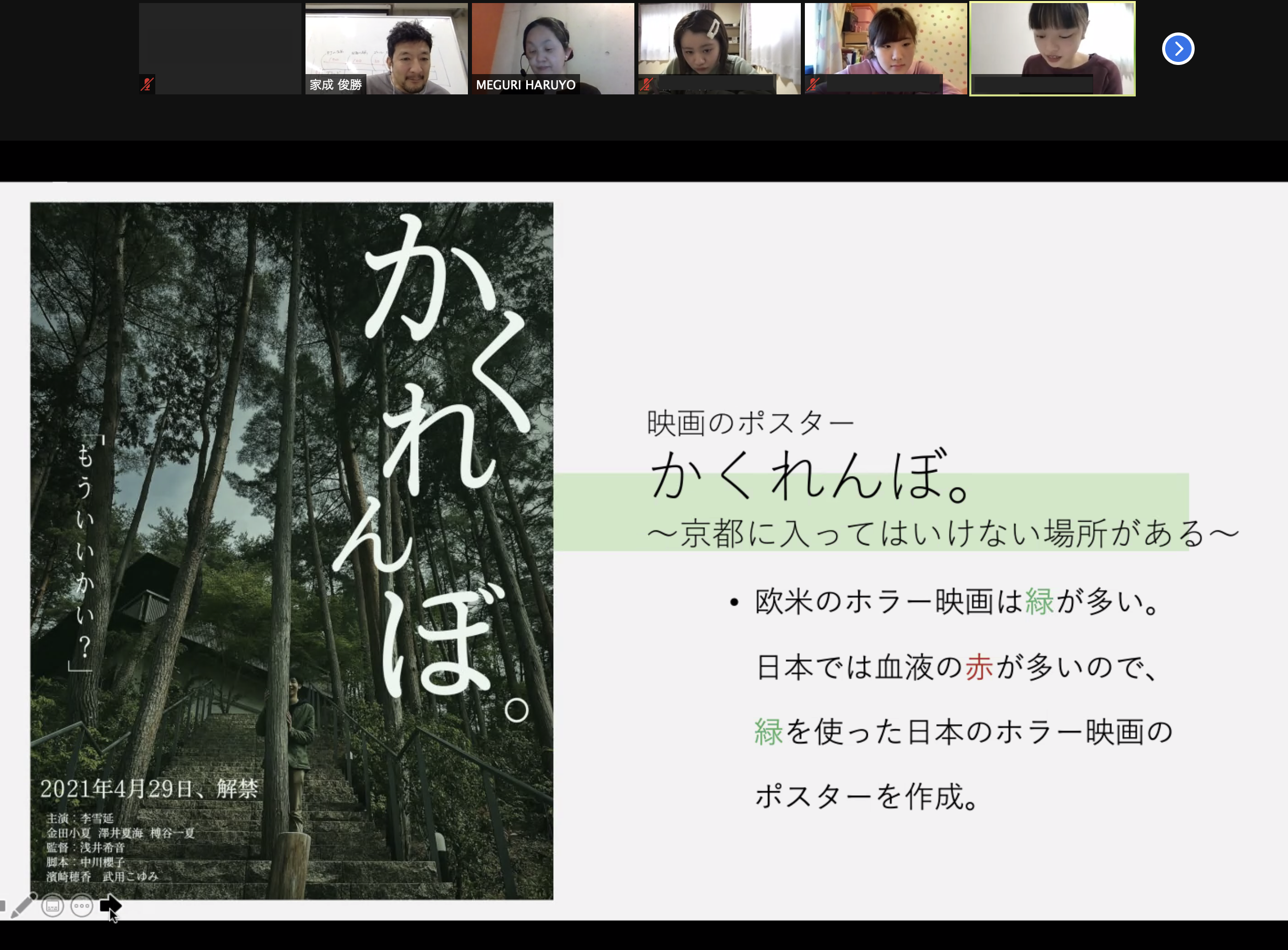
Task: Click line 日本では血液の赤が多いので、
Action: click(x=958, y=667)
